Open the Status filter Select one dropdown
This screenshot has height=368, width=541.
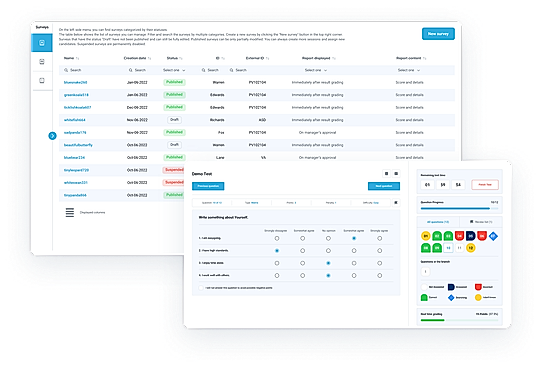click(174, 70)
